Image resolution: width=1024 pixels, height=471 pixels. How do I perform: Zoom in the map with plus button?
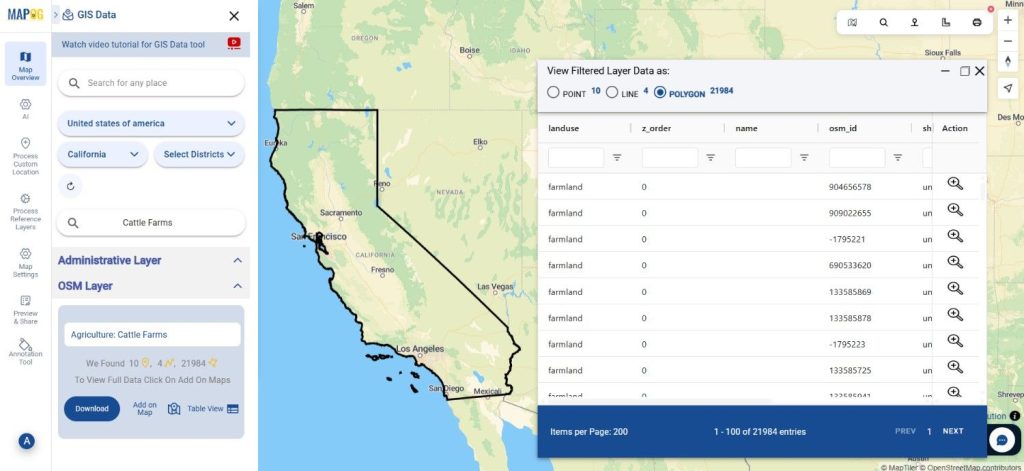(1008, 20)
